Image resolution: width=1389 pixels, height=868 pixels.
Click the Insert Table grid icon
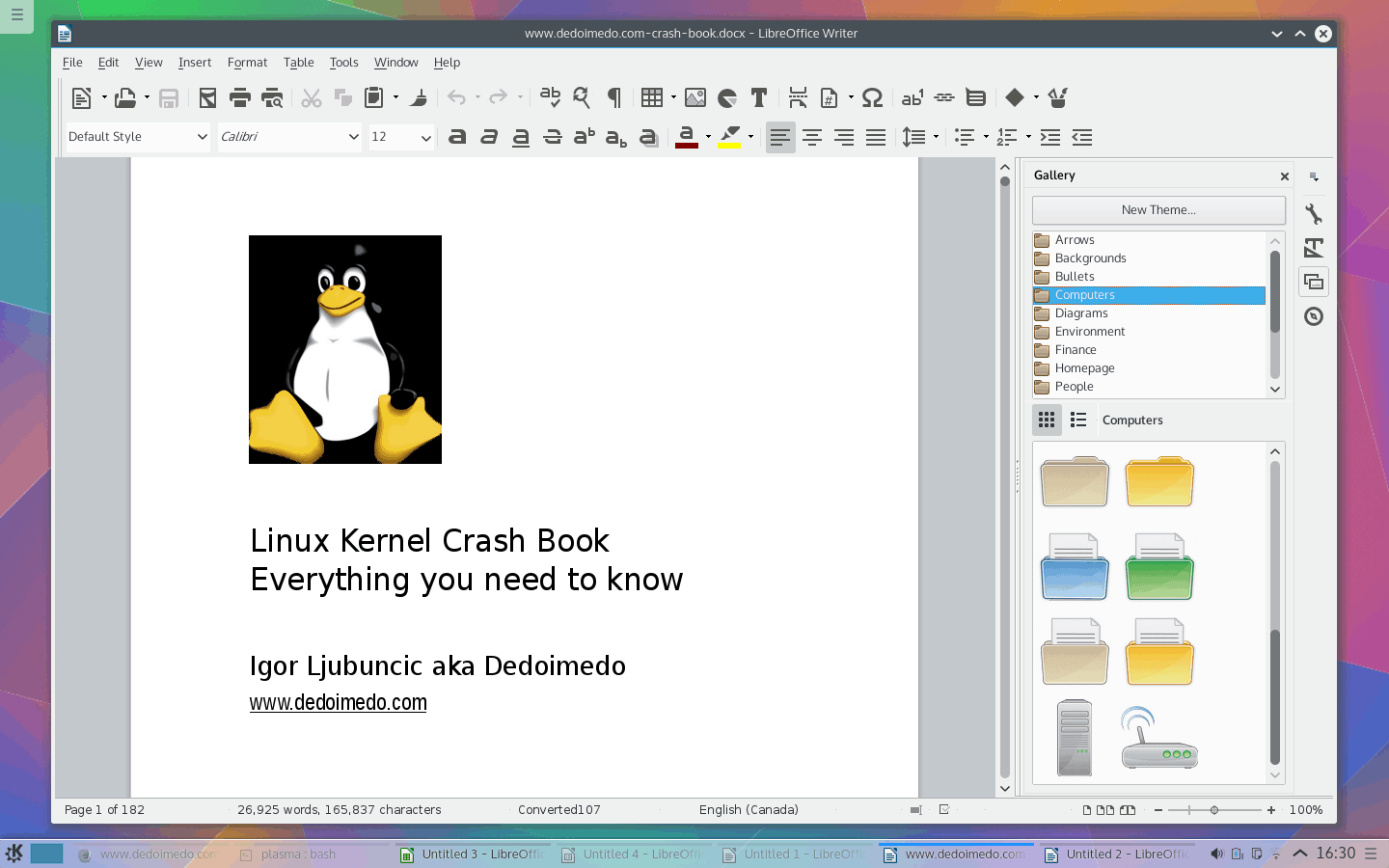coord(652,97)
